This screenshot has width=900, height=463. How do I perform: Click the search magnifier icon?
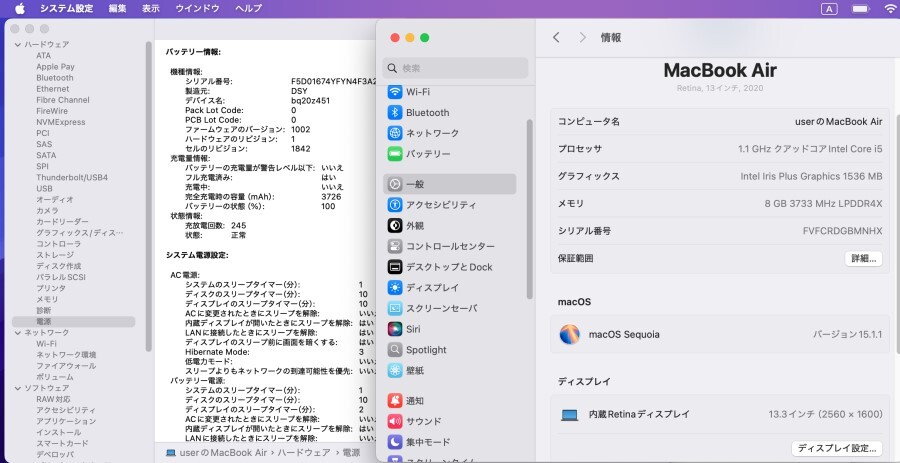(393, 68)
